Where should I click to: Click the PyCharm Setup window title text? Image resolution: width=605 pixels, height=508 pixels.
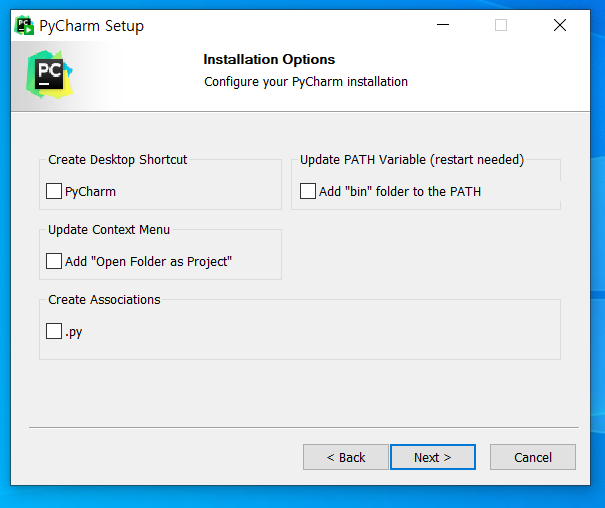(x=91, y=26)
